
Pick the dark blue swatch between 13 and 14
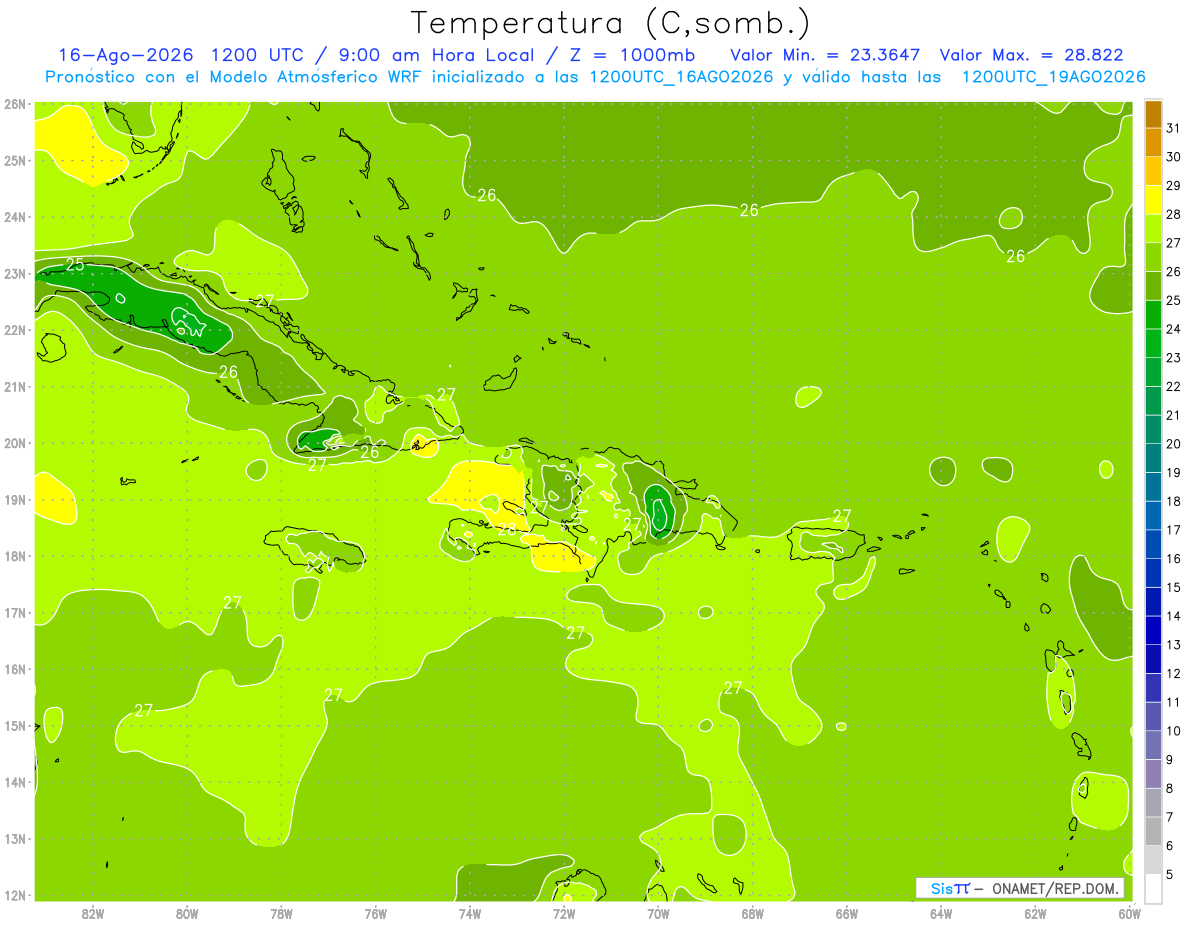tap(1153, 630)
